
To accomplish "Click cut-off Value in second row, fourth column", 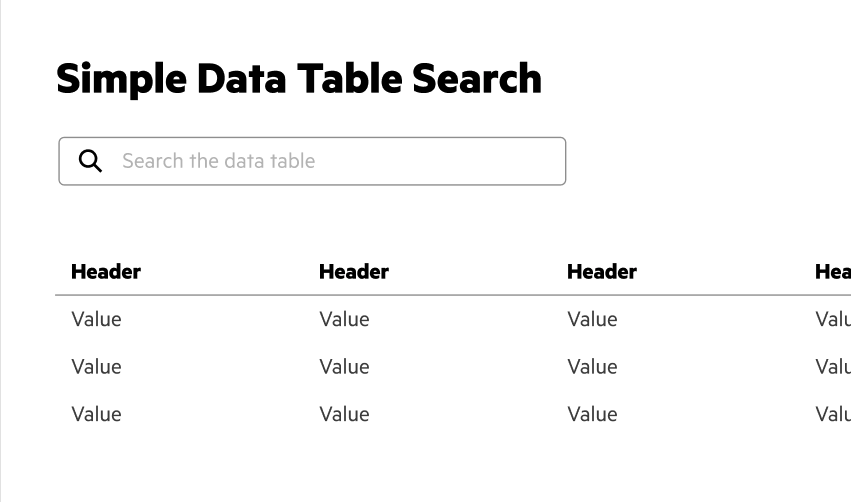I will pyautogui.click(x=833, y=367).
